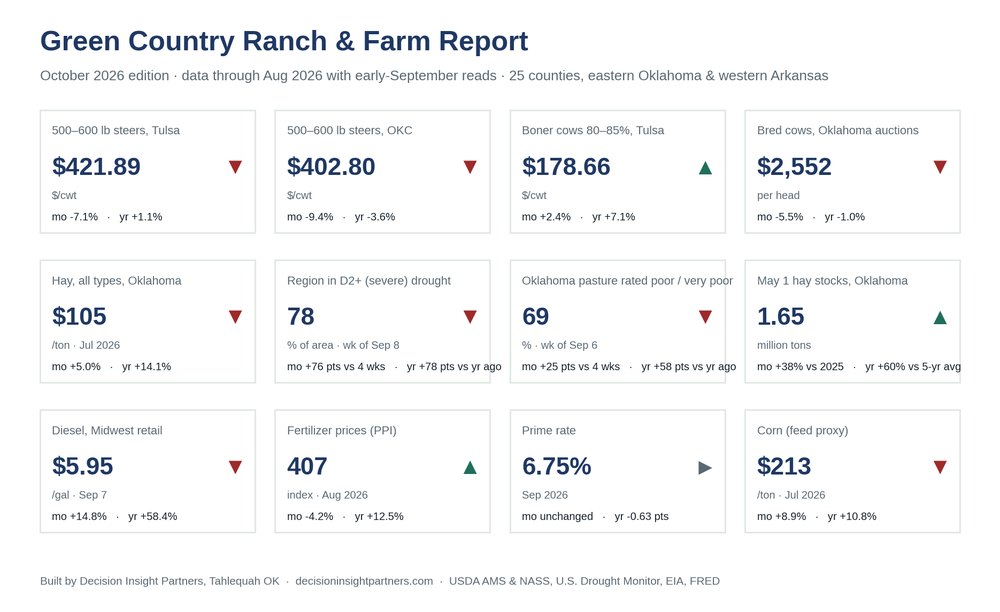Click the green up arrow on hay stocks card
Image resolution: width=1000 pixels, height=612 pixels.
pyautogui.click(x=940, y=317)
